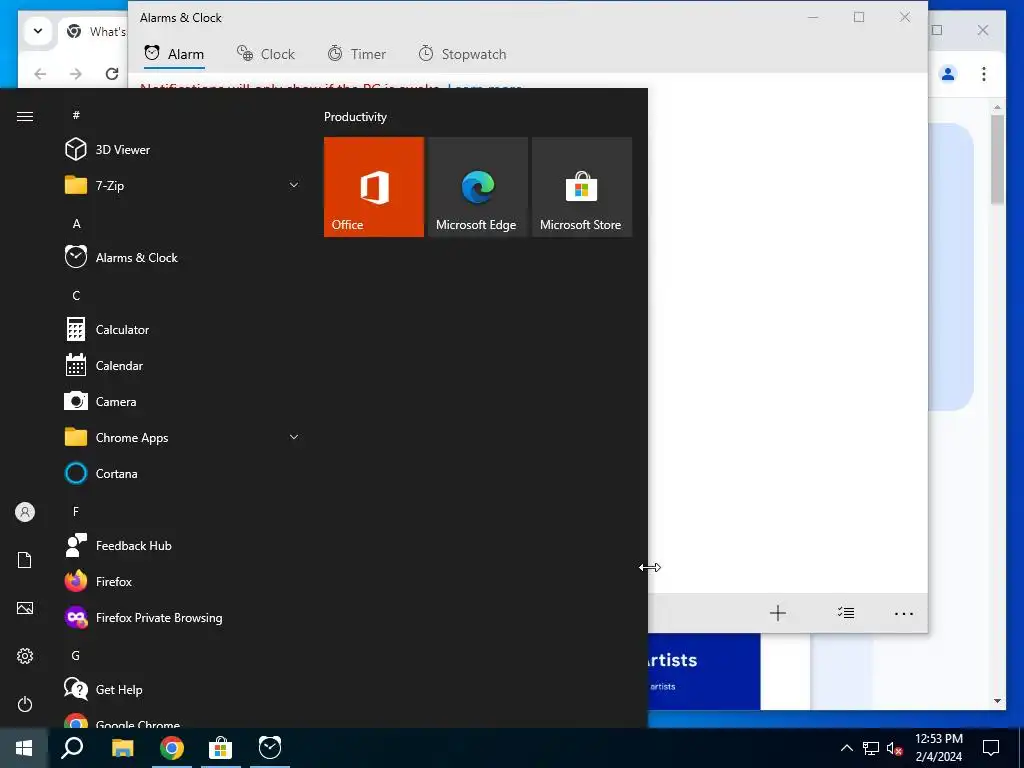The image size is (1024, 768).
Task: Click Chrome's forward arrow
Action: coord(76,74)
